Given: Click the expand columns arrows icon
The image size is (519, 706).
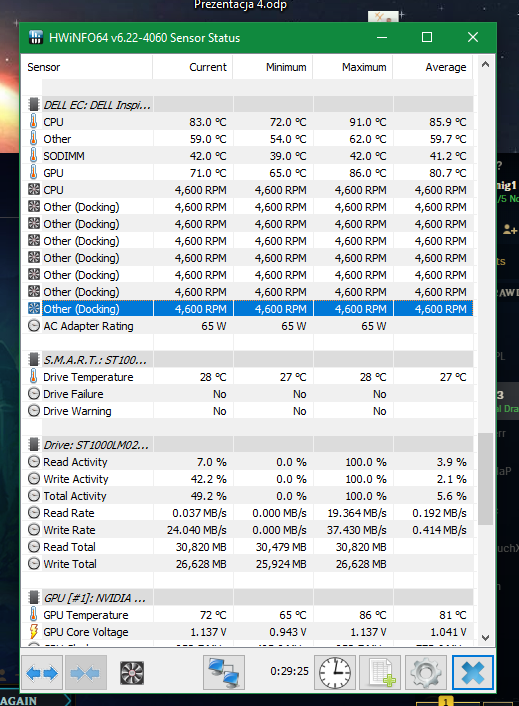Looking at the screenshot, I should 42,673.
